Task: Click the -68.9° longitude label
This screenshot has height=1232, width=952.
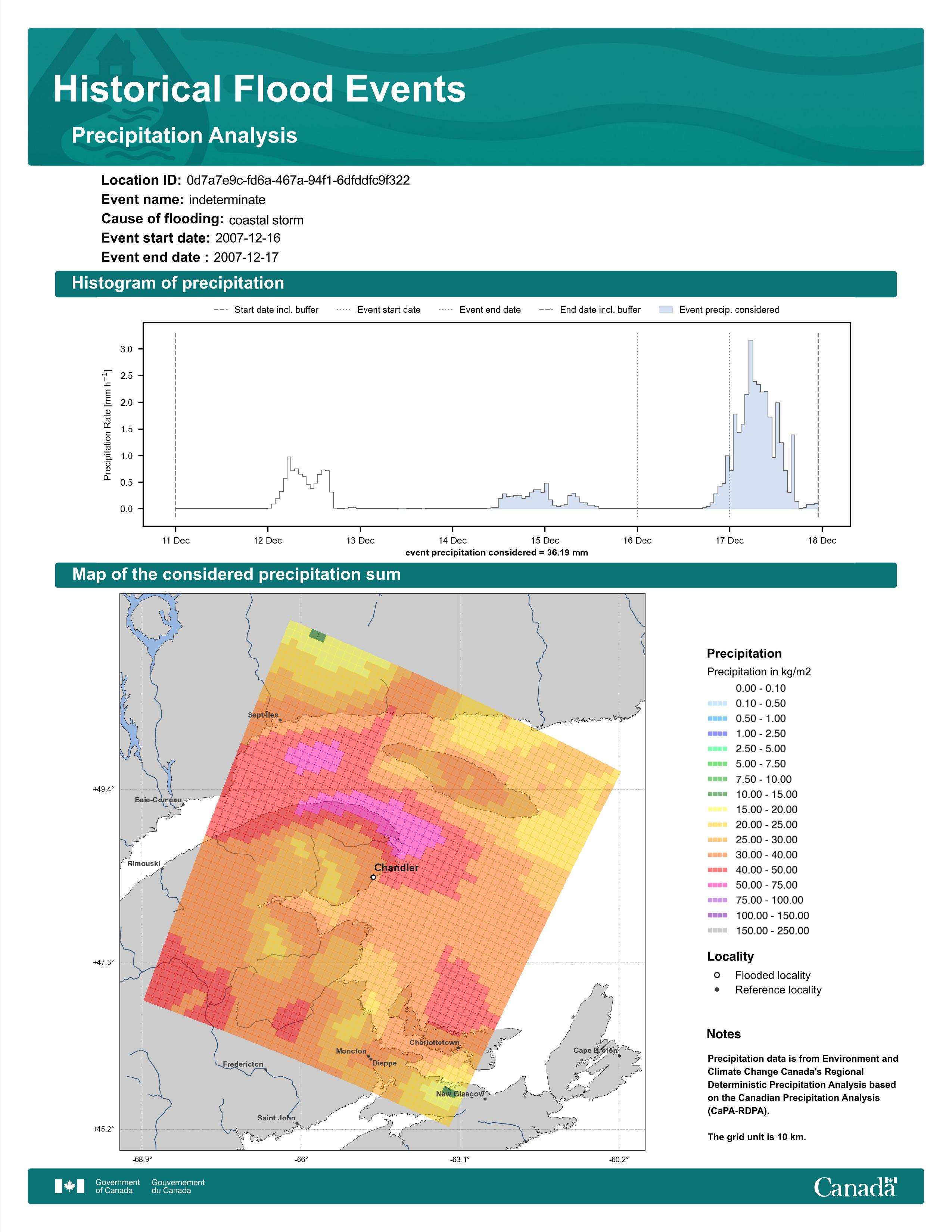Action: (x=141, y=1160)
